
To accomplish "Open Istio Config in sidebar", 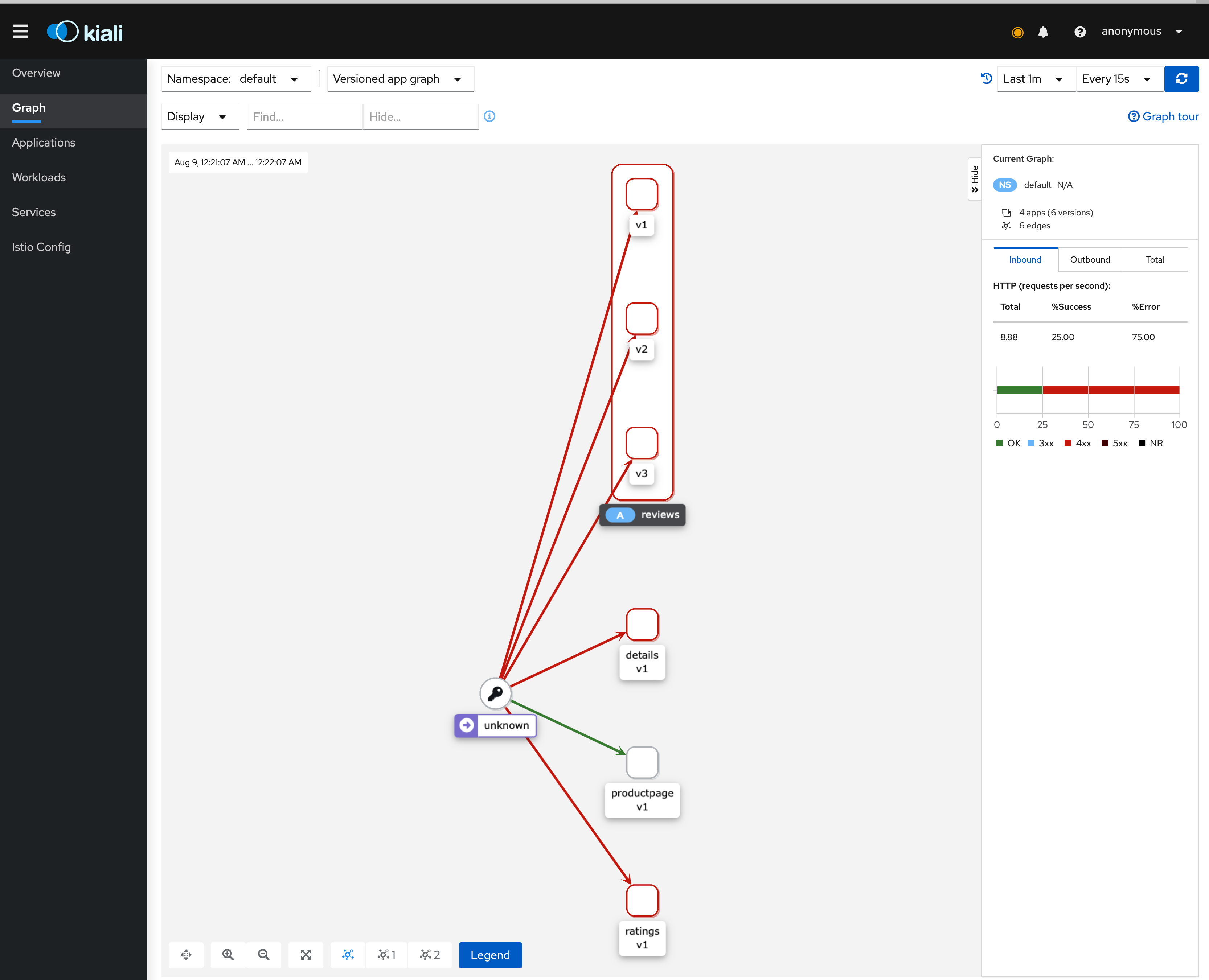I will [73, 247].
